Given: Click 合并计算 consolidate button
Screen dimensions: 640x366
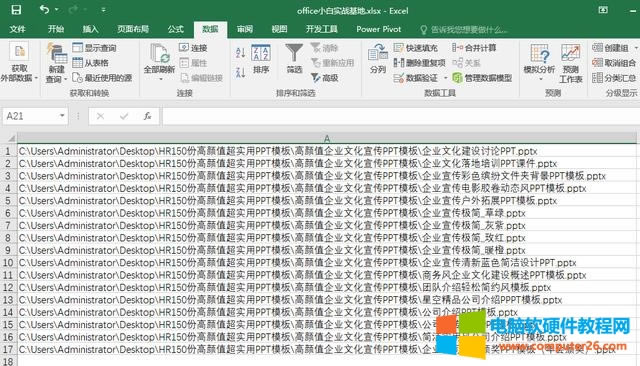Looking at the screenshot, I should pyautogui.click(x=474, y=48).
